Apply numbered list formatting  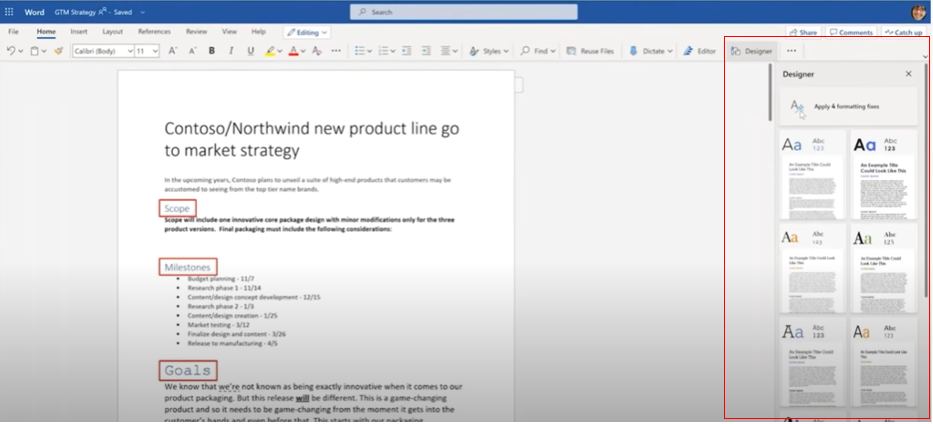383,51
